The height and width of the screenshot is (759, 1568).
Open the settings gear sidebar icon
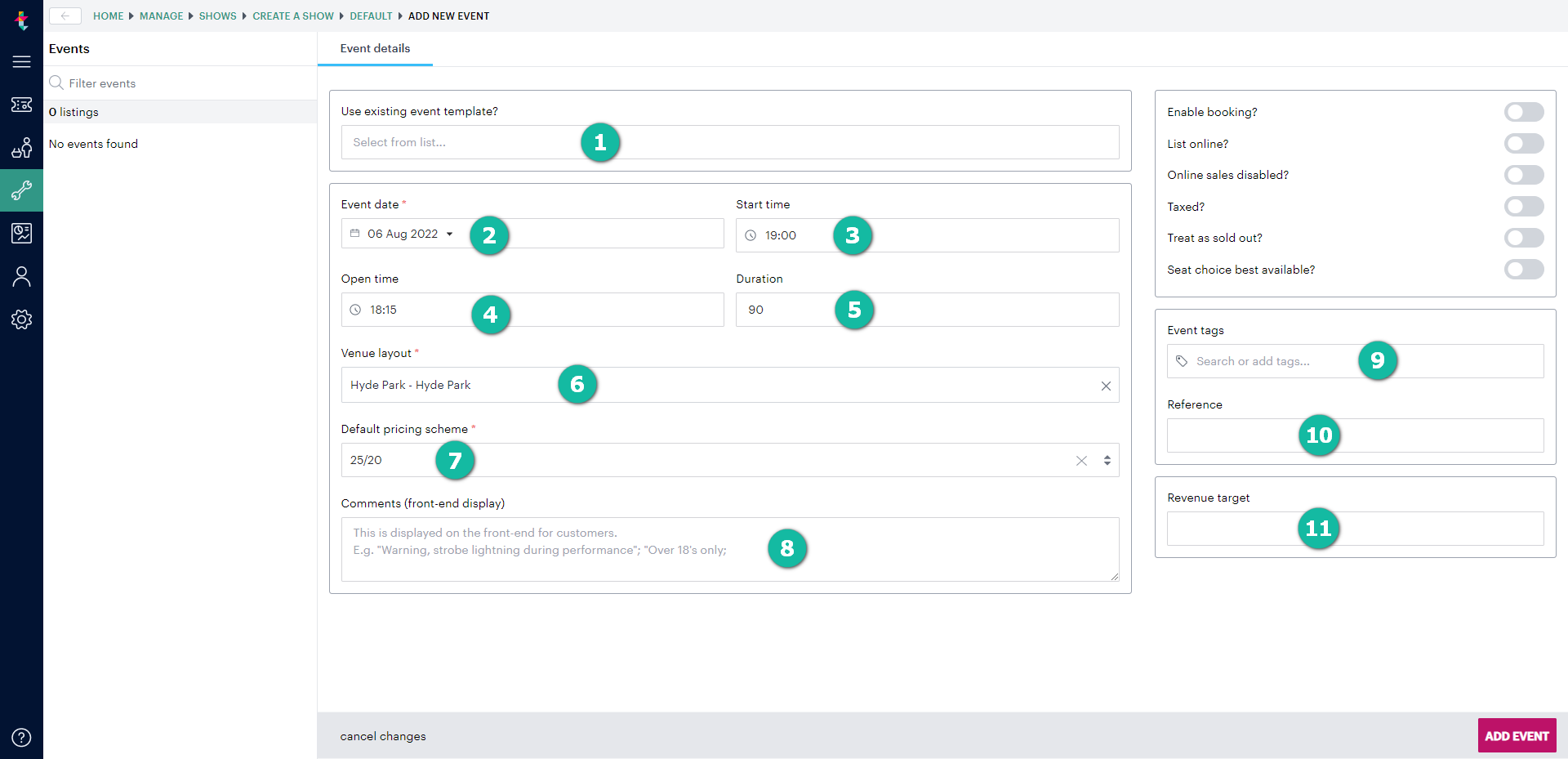[22, 319]
